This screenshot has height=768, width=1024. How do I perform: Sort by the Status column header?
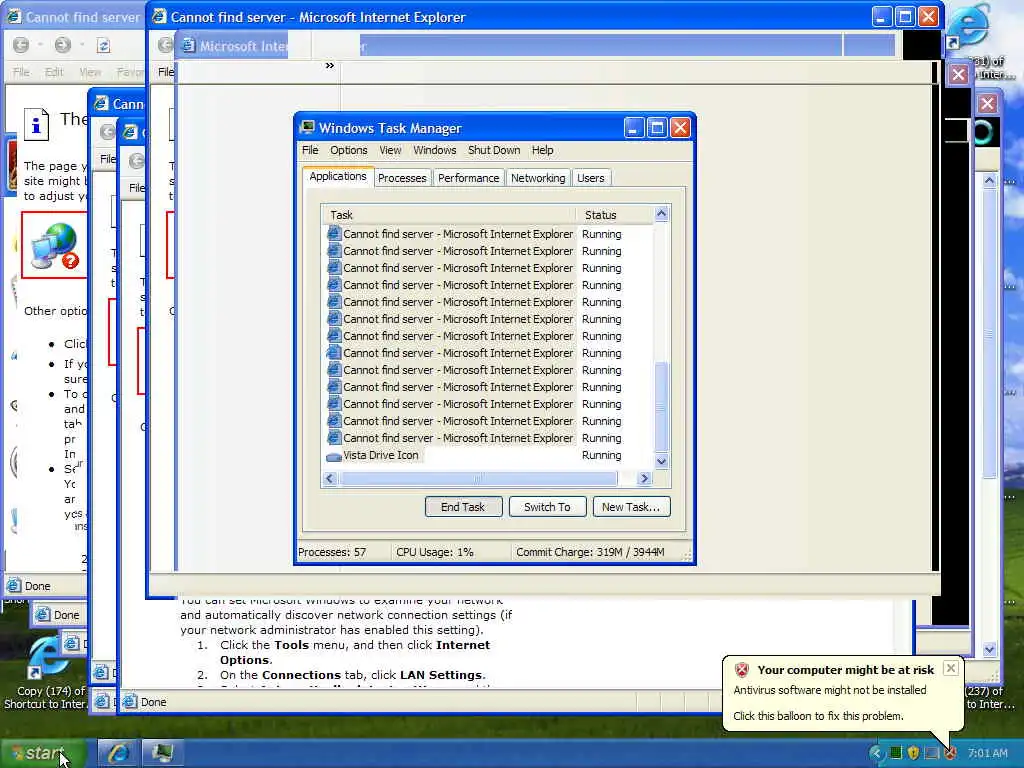click(x=615, y=215)
